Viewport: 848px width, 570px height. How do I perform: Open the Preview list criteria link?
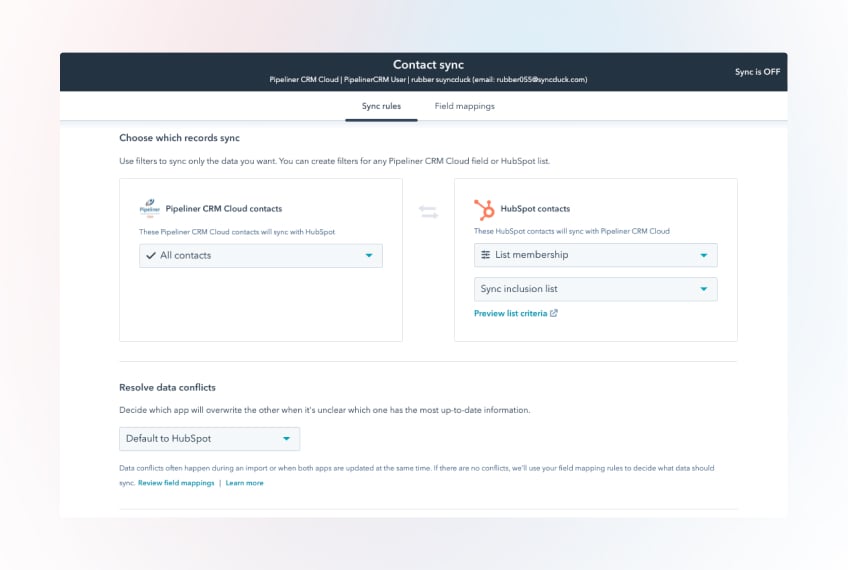pyautogui.click(x=510, y=313)
